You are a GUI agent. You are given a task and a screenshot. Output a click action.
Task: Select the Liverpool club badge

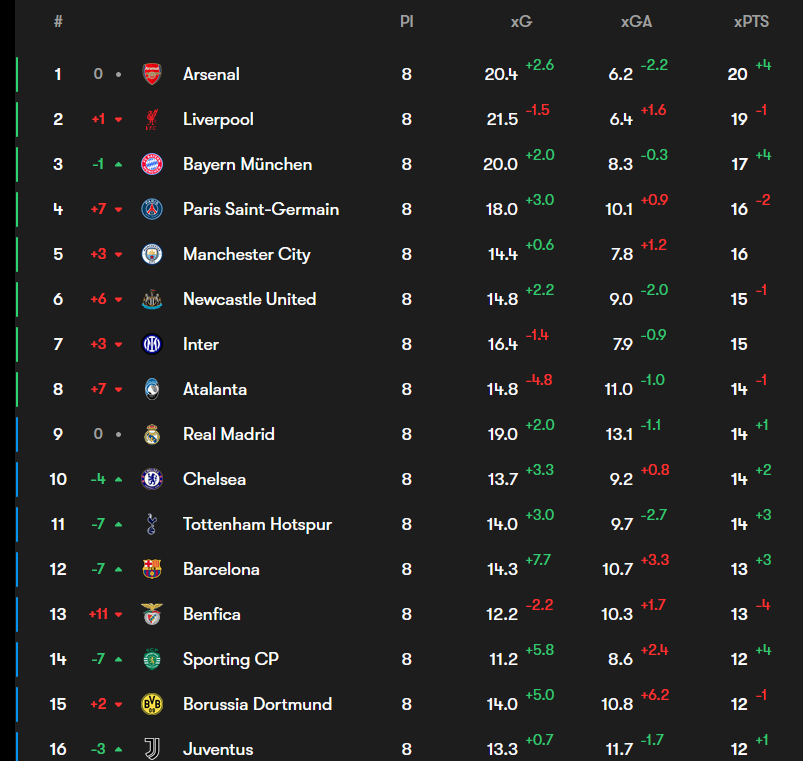150,119
